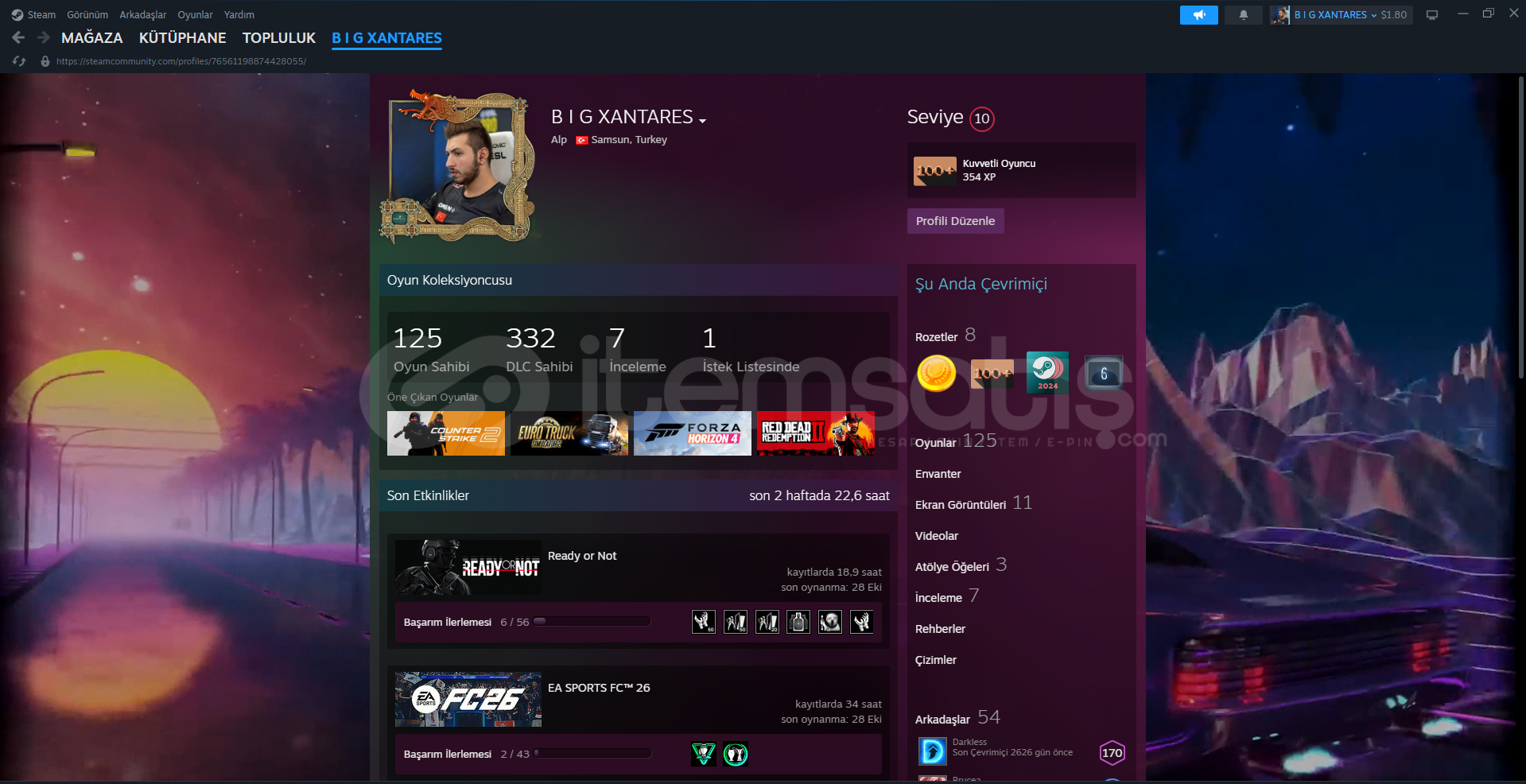Go back with the back arrow

(19, 37)
